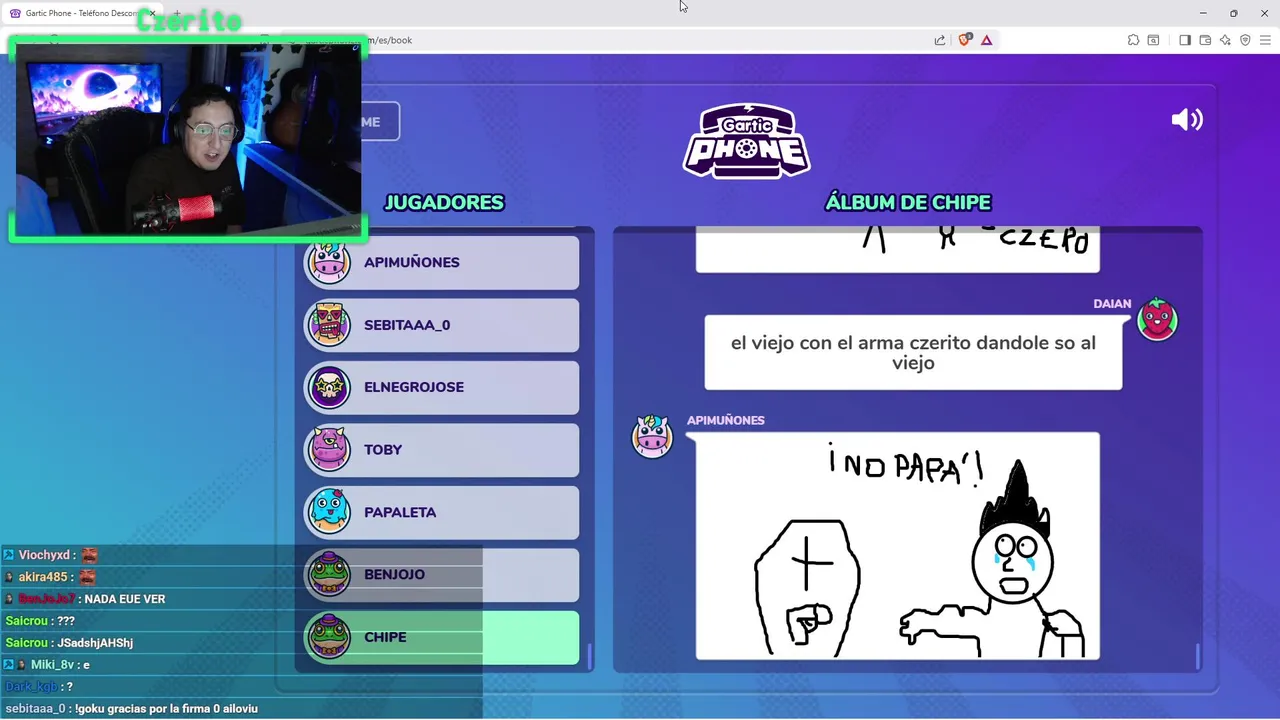Toggle the browser sidebar panel icon

(x=1185, y=40)
